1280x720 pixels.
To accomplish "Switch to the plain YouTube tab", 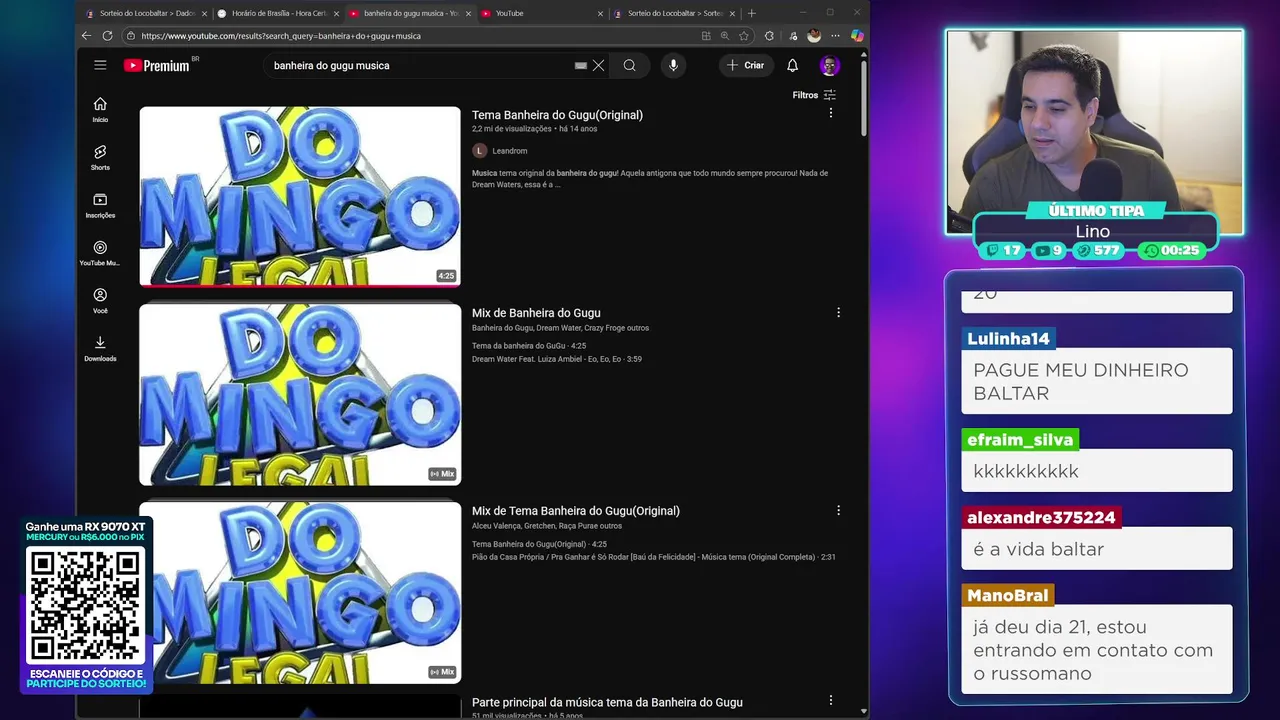I will 541,13.
